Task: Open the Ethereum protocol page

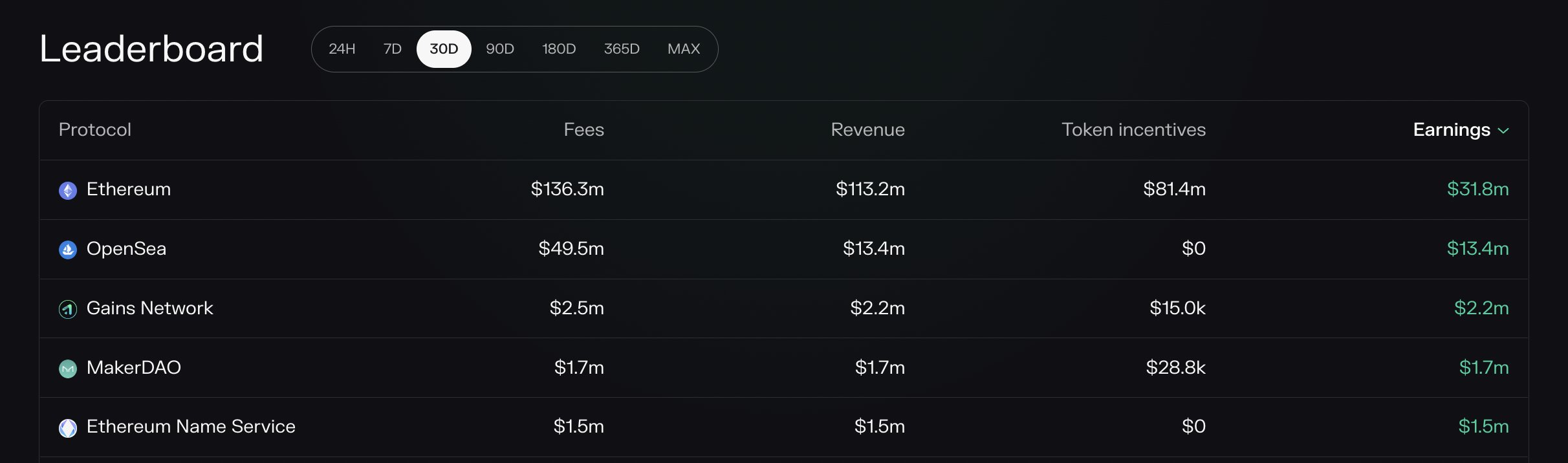Action: [129, 189]
